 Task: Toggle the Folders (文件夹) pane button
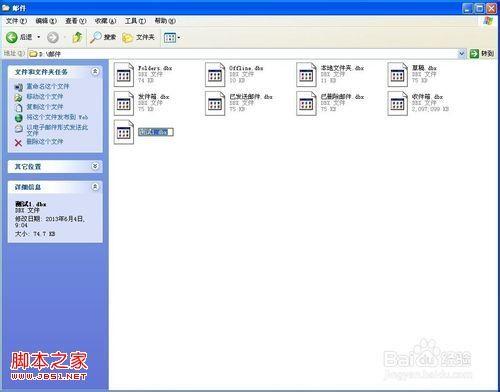138,37
